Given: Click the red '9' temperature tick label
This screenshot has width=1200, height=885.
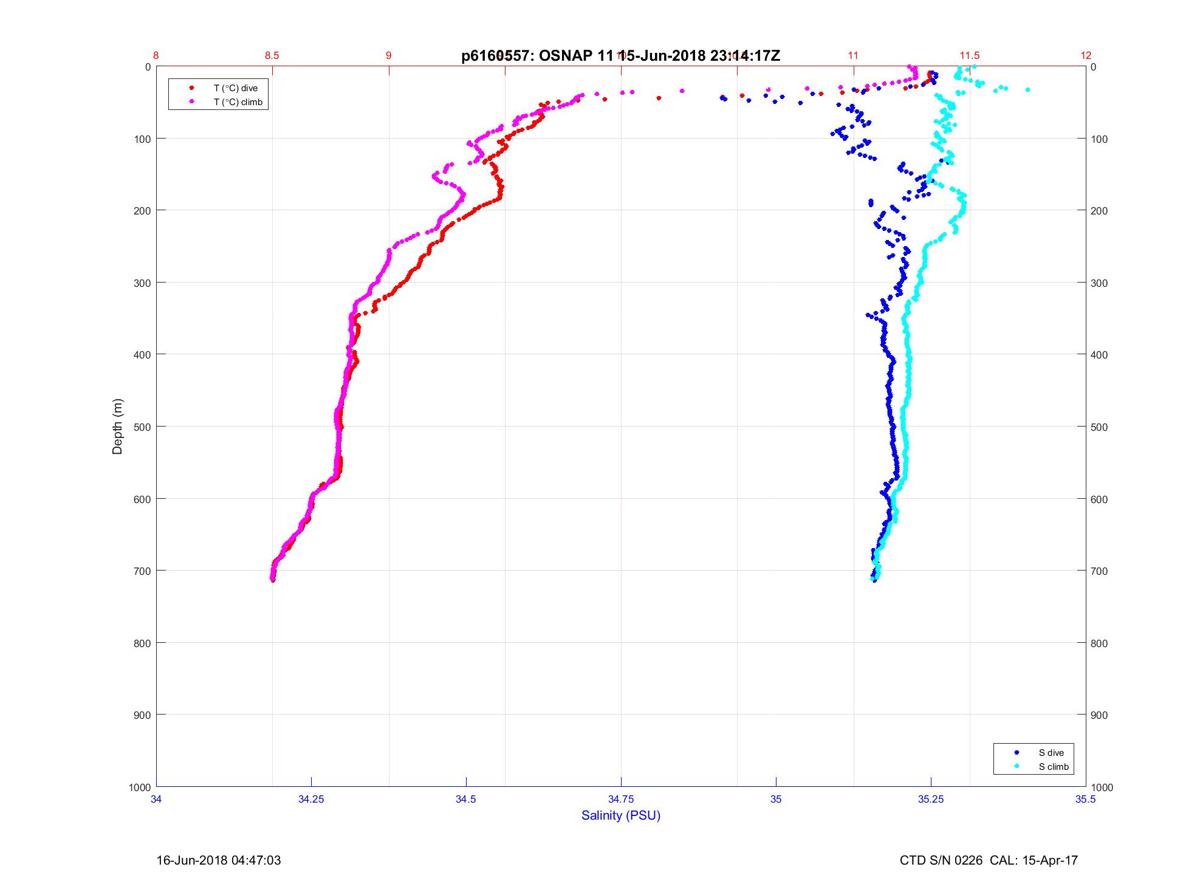Looking at the screenshot, I should click(x=389, y=56).
